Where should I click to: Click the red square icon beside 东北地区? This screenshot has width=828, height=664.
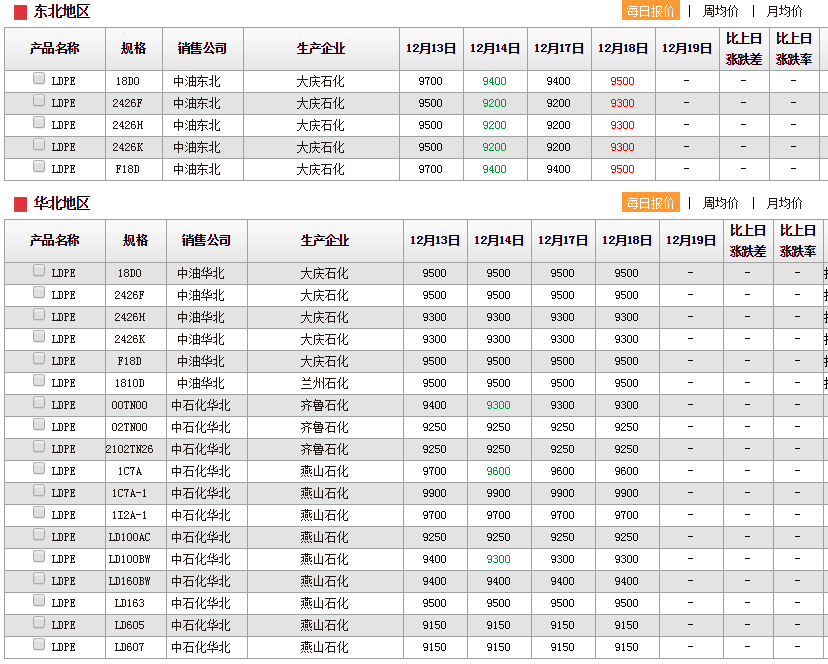point(20,12)
